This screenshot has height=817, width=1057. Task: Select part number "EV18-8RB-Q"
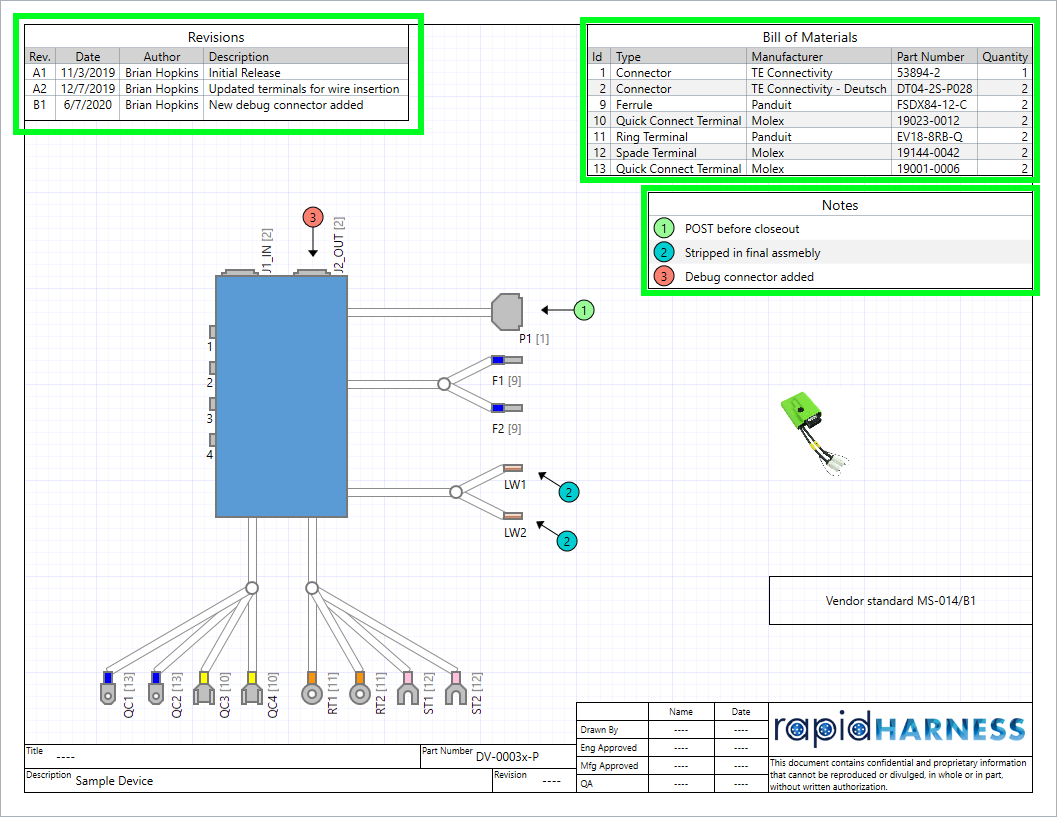pos(930,137)
